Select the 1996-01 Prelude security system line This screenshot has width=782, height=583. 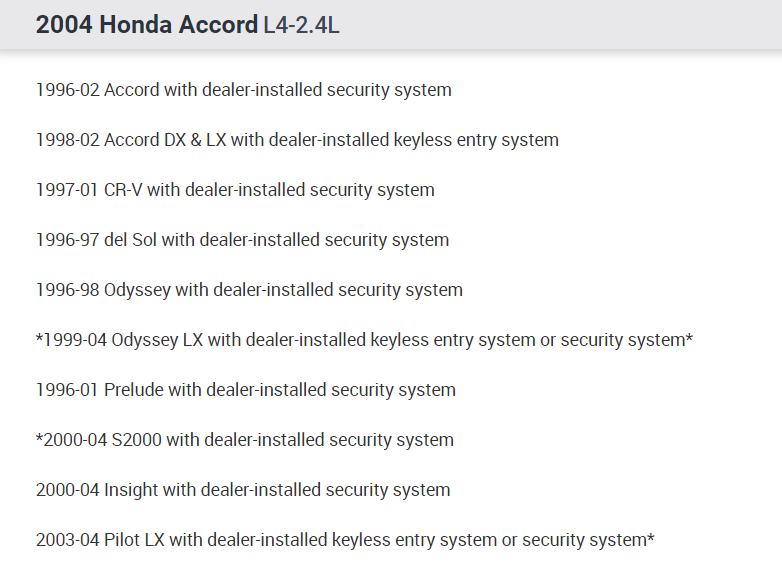click(245, 390)
